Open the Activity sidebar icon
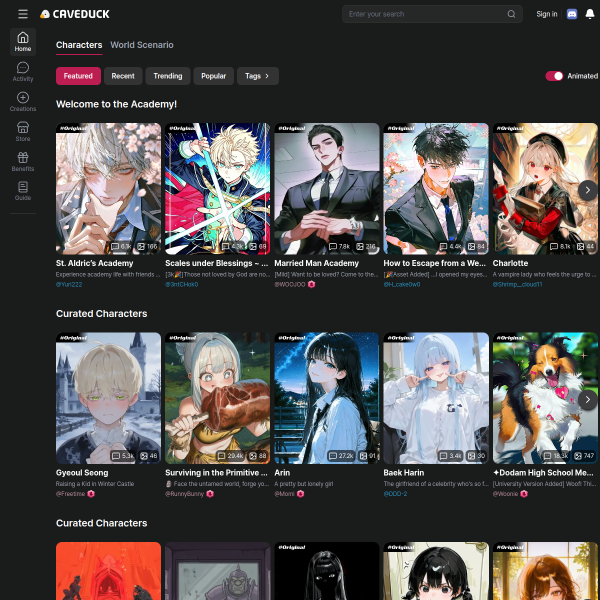Viewport: 600px width, 600px height. (23, 71)
